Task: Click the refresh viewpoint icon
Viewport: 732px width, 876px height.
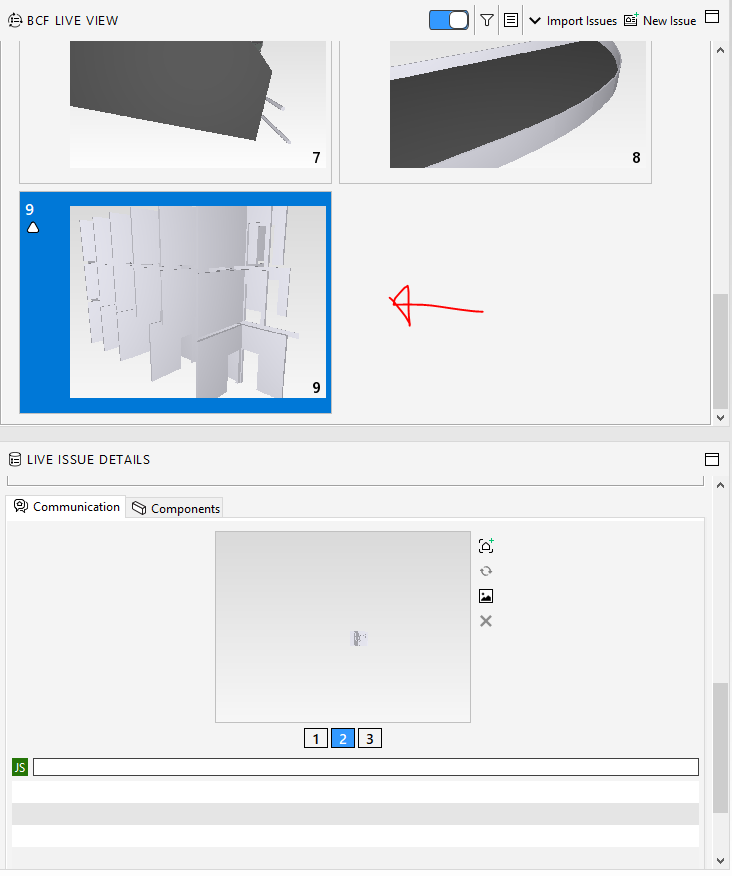Action: (486, 571)
